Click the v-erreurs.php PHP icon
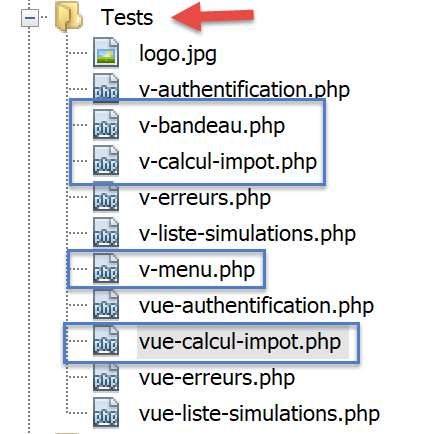Screen dimensions: 435x434 point(106,196)
